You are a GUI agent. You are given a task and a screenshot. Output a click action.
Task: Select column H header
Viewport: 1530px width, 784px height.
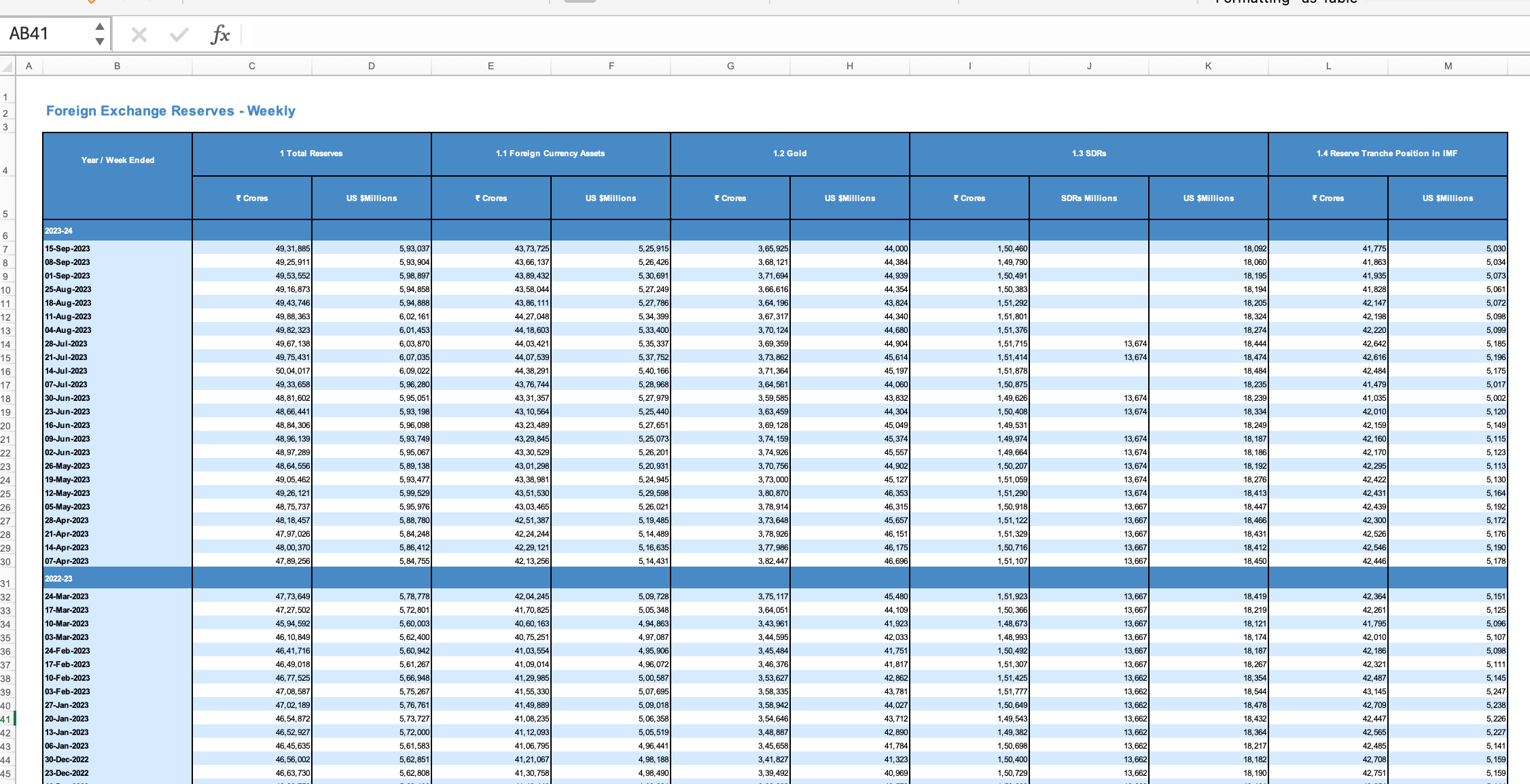click(850, 66)
